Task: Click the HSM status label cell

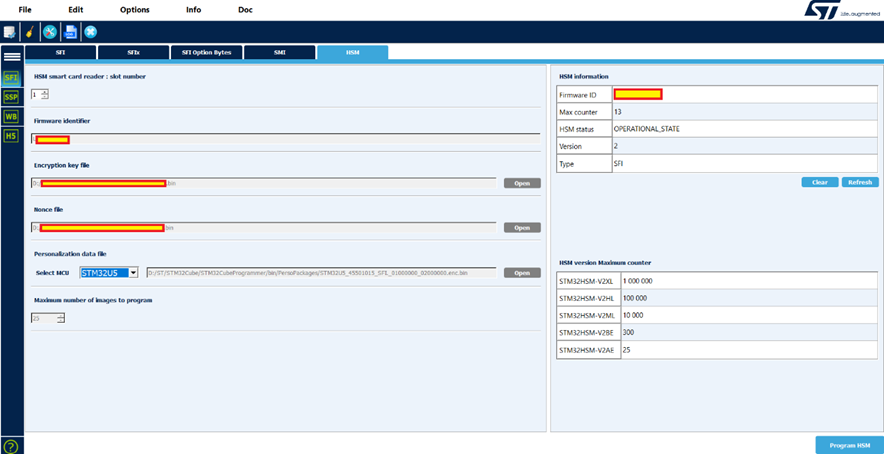Action: 584,129
